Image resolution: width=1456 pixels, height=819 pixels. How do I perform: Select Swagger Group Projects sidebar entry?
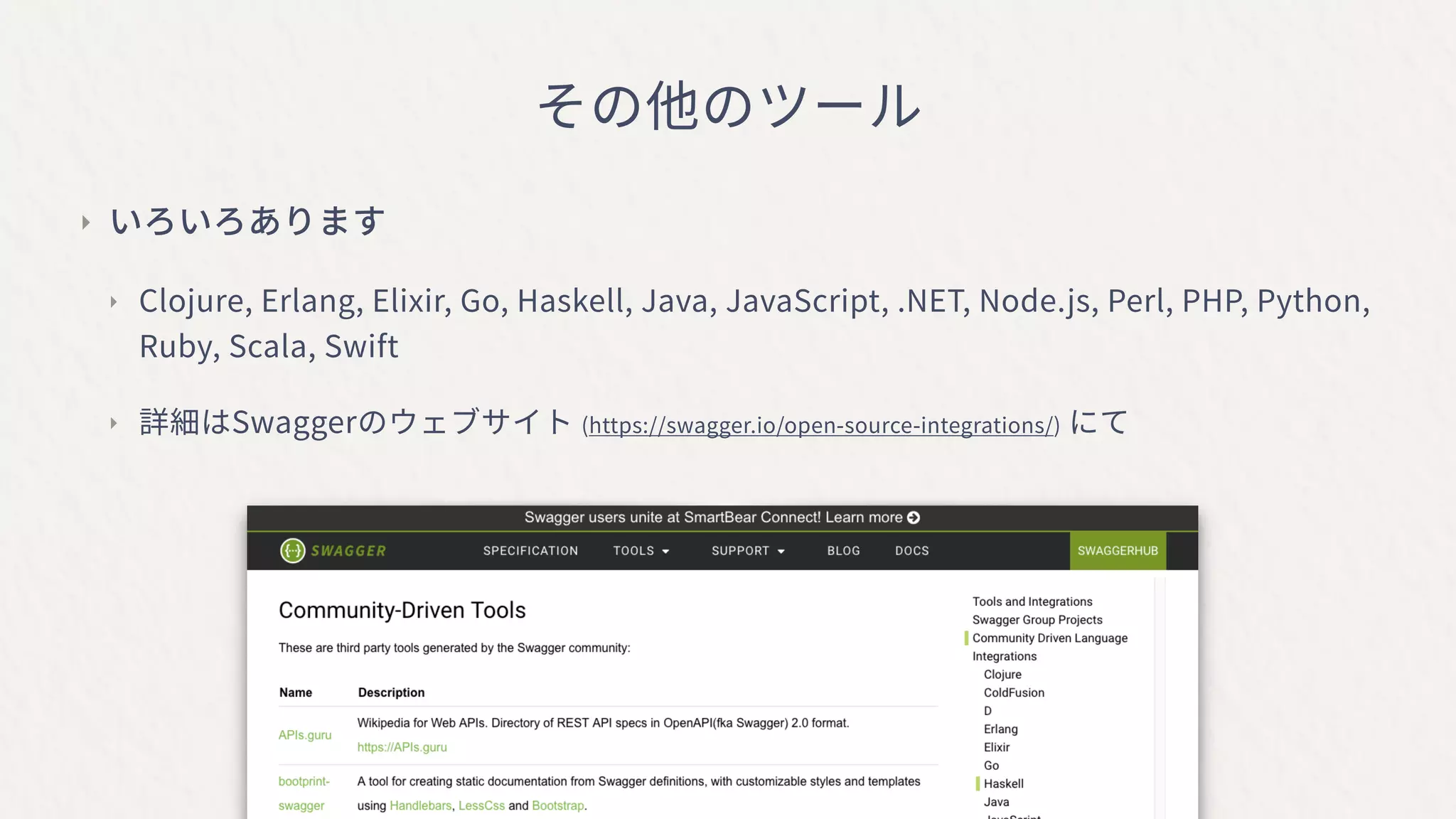1037,620
